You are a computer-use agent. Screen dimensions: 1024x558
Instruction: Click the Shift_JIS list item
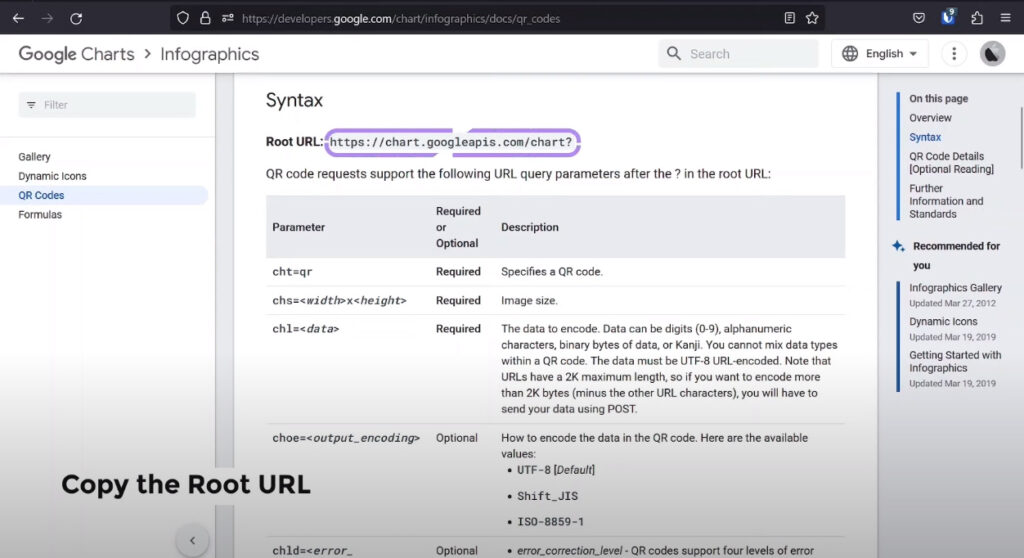coord(547,496)
